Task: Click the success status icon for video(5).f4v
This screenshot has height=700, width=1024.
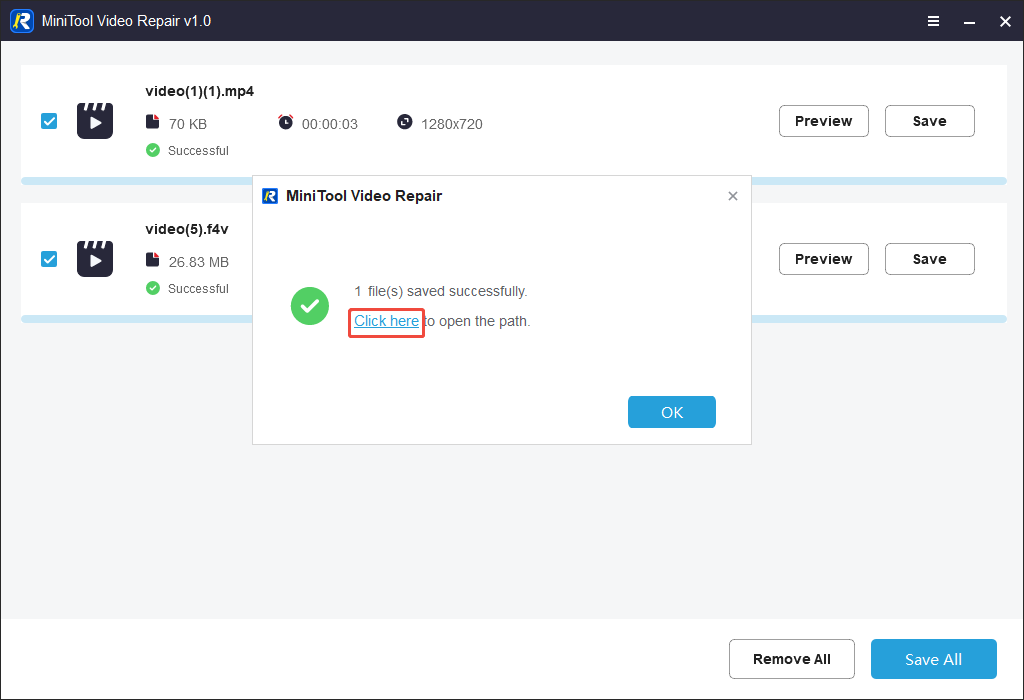Action: [153, 288]
